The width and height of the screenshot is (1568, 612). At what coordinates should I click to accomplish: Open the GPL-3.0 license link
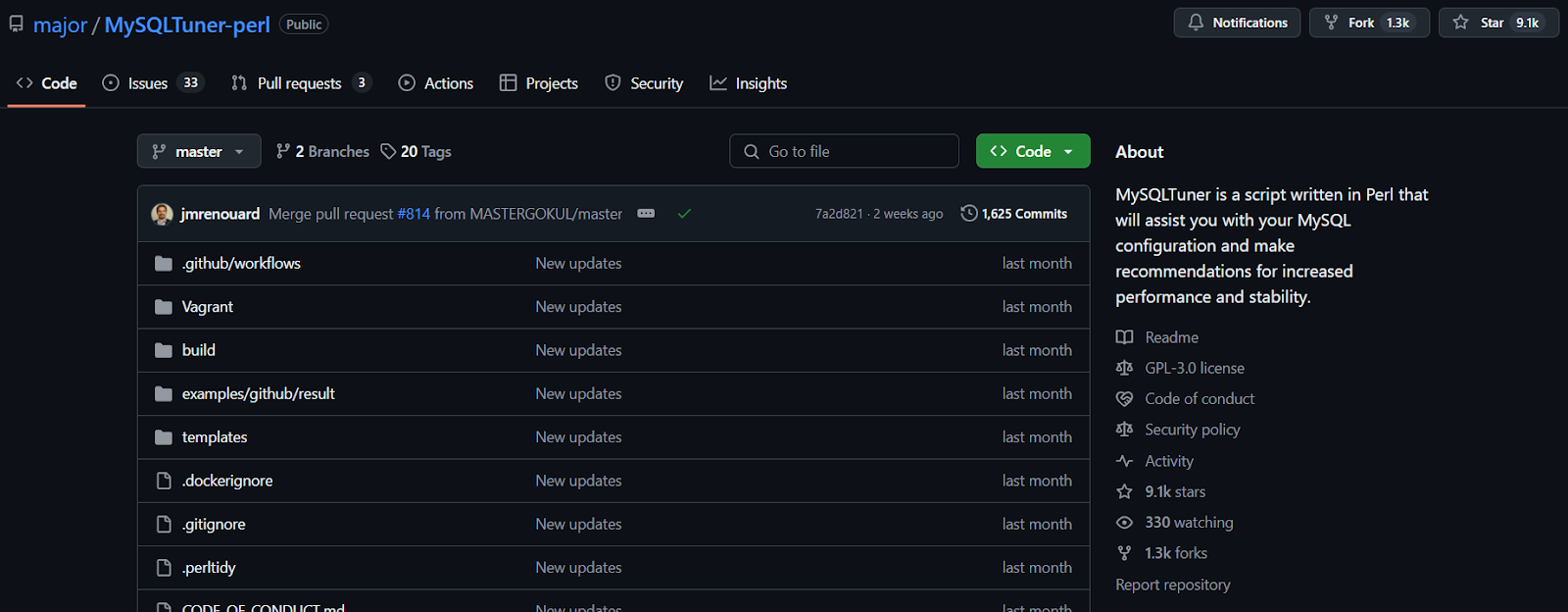(1194, 368)
